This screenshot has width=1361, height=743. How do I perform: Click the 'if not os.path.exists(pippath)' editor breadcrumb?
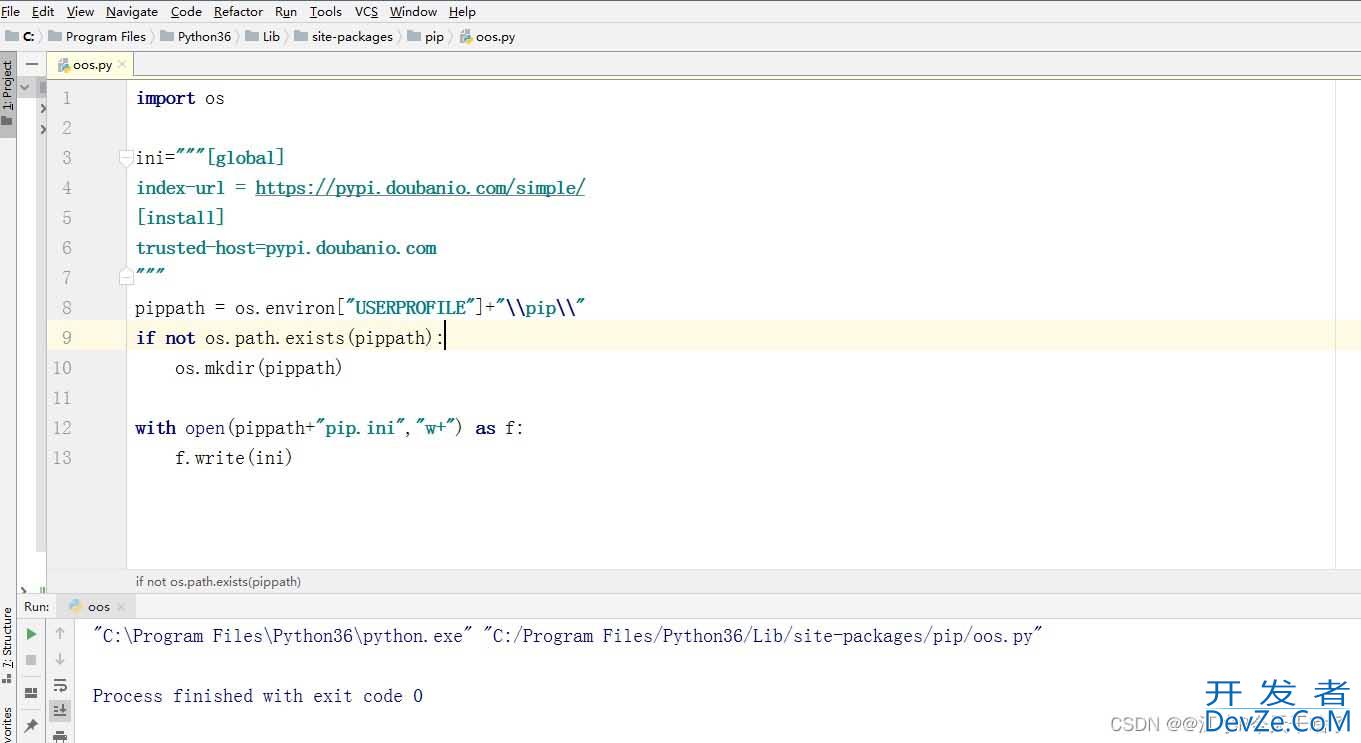click(x=218, y=581)
